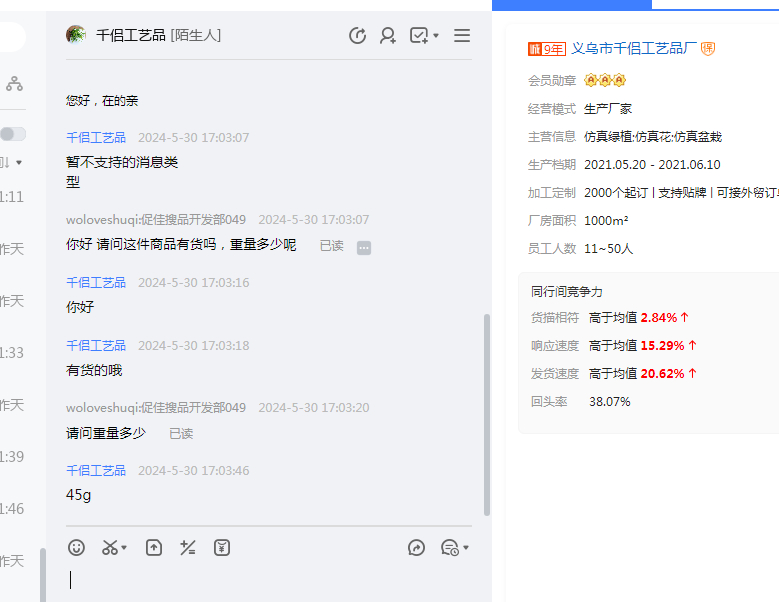Click the forward arrow icon in chat toolbar
Image resolution: width=779 pixels, height=602 pixels.
point(417,547)
